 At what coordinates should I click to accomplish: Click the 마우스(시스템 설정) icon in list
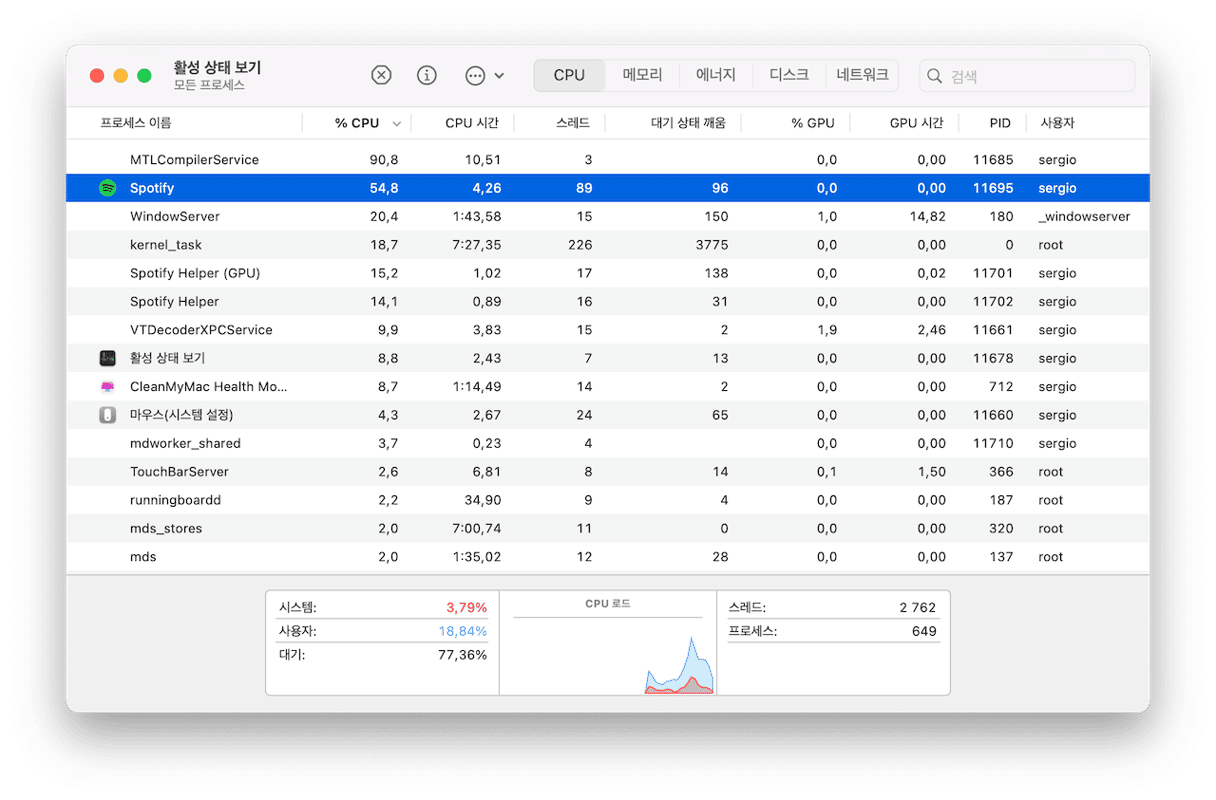(108, 415)
